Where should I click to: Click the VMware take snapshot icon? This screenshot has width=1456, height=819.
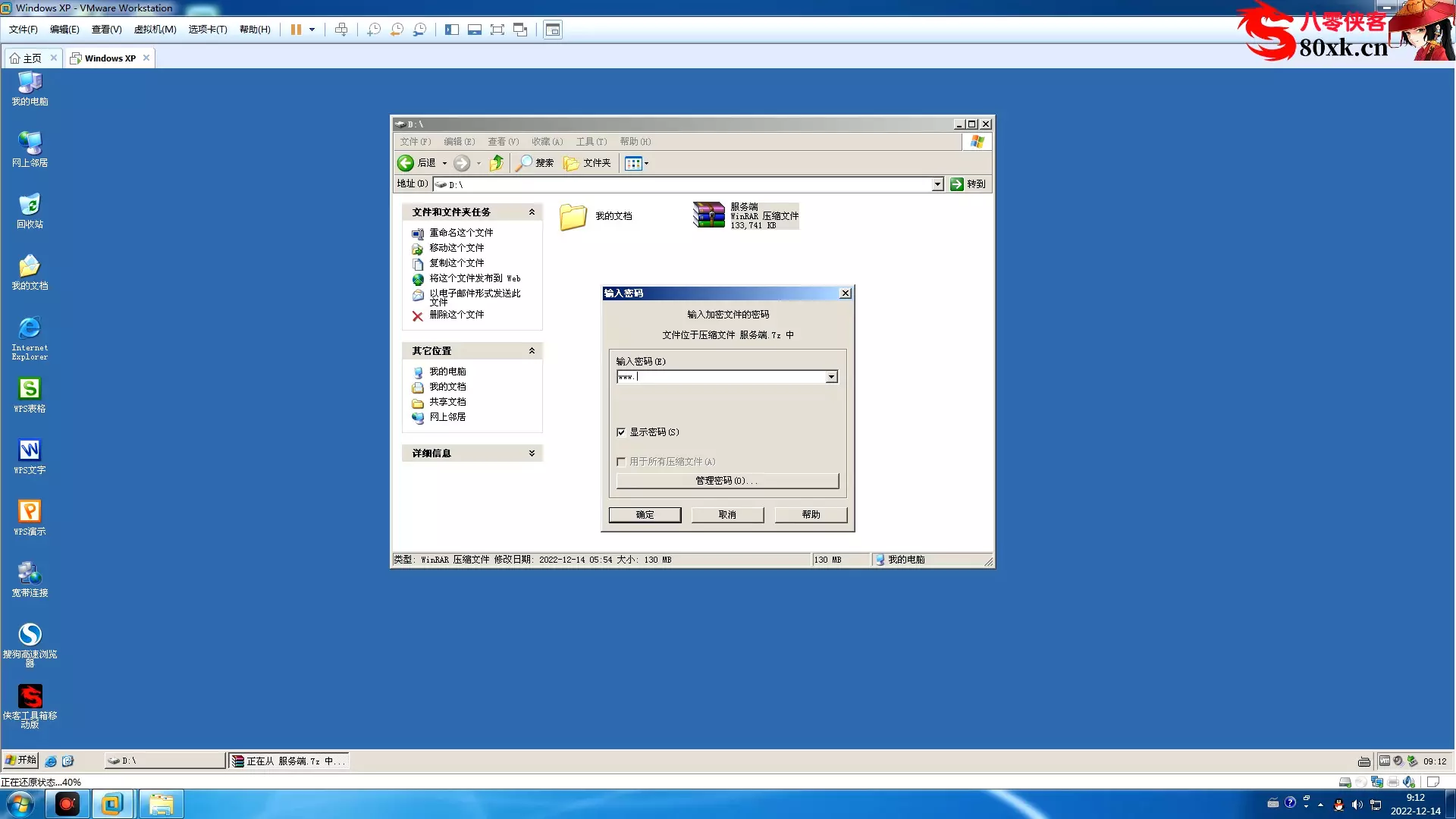[x=374, y=30]
